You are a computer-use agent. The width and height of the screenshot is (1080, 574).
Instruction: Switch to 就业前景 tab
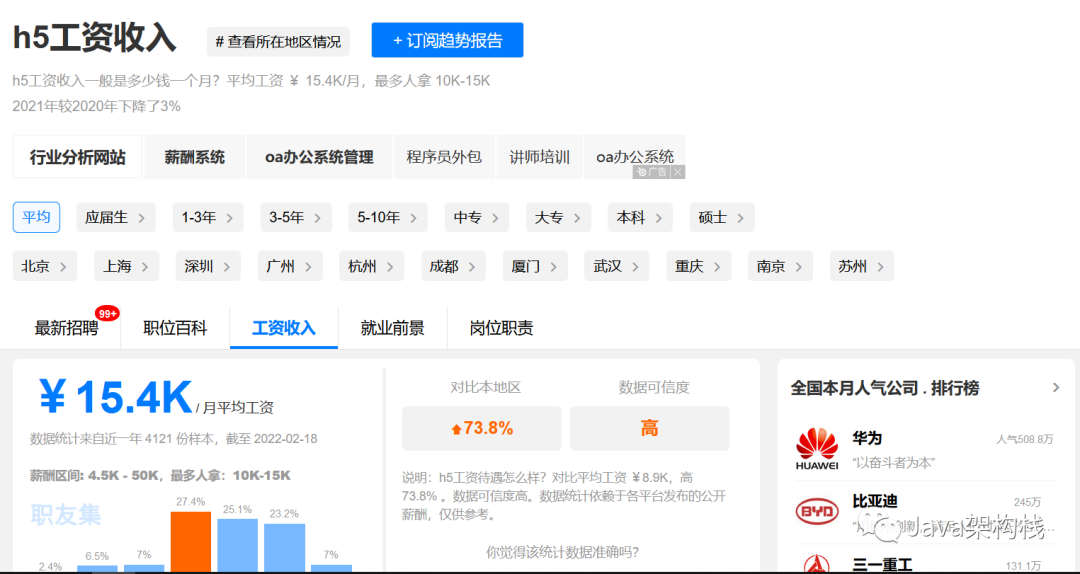coord(393,328)
